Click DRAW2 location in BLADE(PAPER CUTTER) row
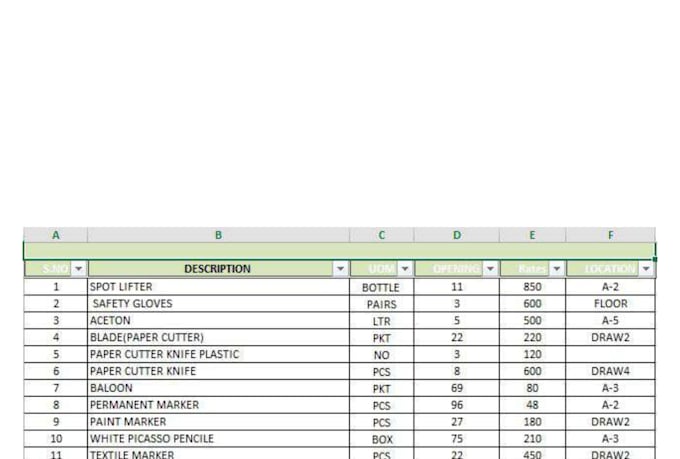This screenshot has width=680, height=459. tap(611, 338)
